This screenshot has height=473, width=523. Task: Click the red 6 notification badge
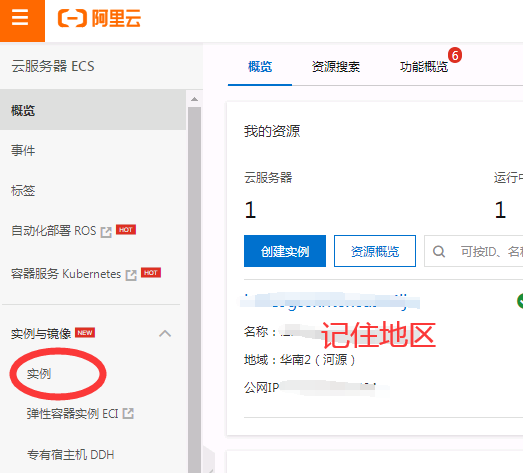pyautogui.click(x=455, y=55)
